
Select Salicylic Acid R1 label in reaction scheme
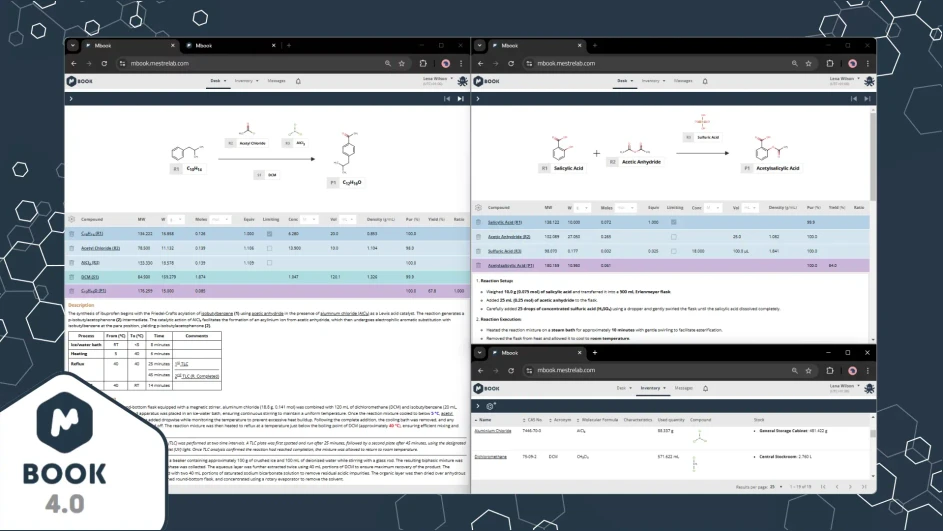(563, 168)
